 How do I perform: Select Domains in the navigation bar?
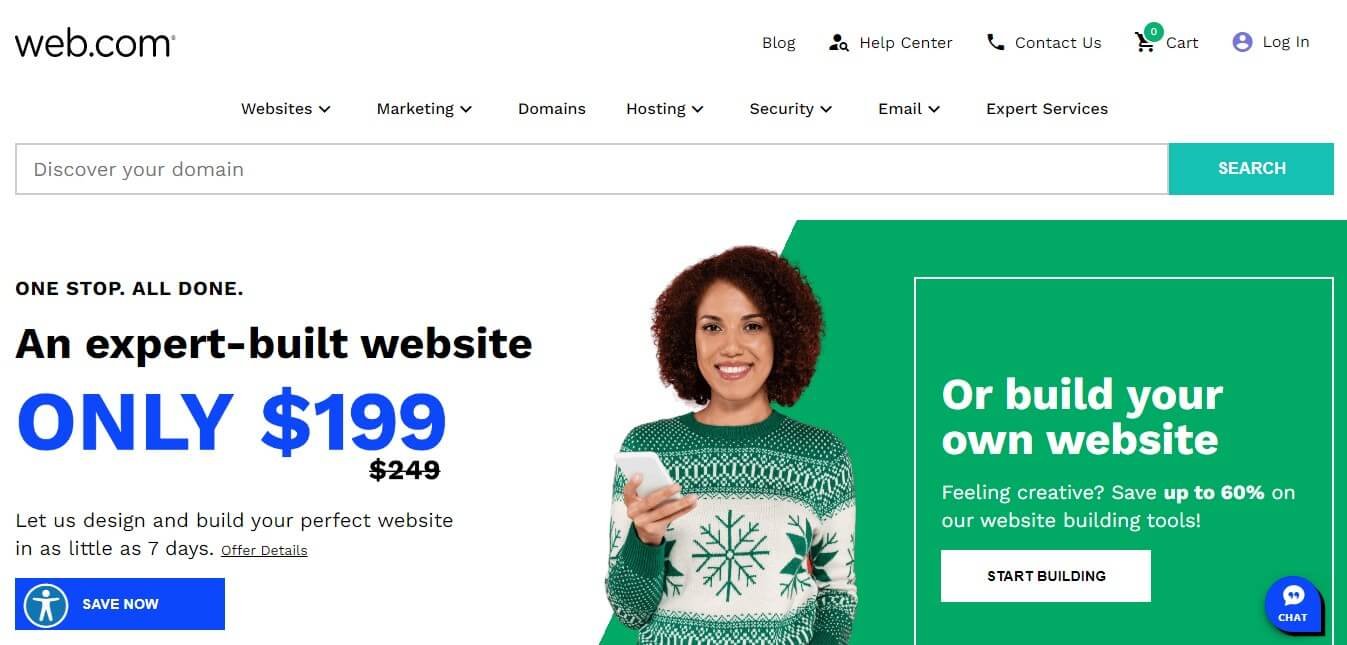[552, 109]
